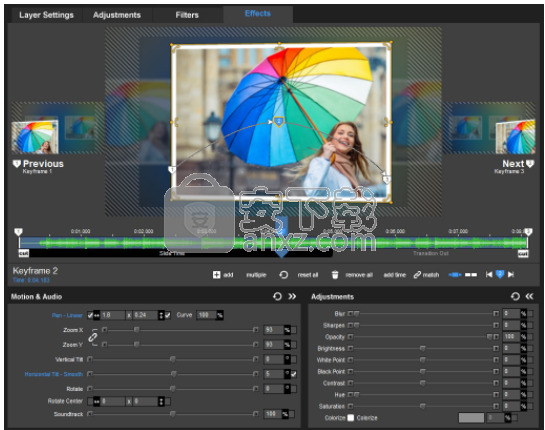Collapse Adjustments with double left arrows
The width and height of the screenshot is (545, 430).
coord(529,296)
